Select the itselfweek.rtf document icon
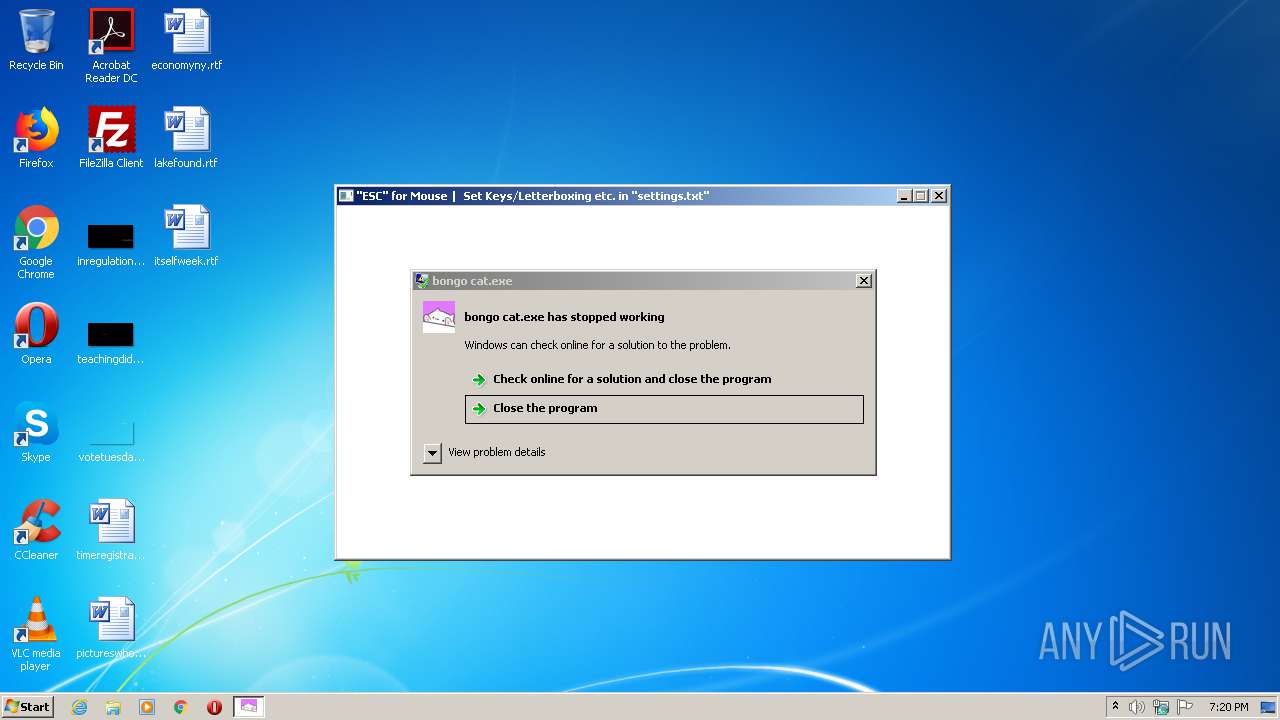The height and width of the screenshot is (720, 1280). pyautogui.click(x=186, y=237)
